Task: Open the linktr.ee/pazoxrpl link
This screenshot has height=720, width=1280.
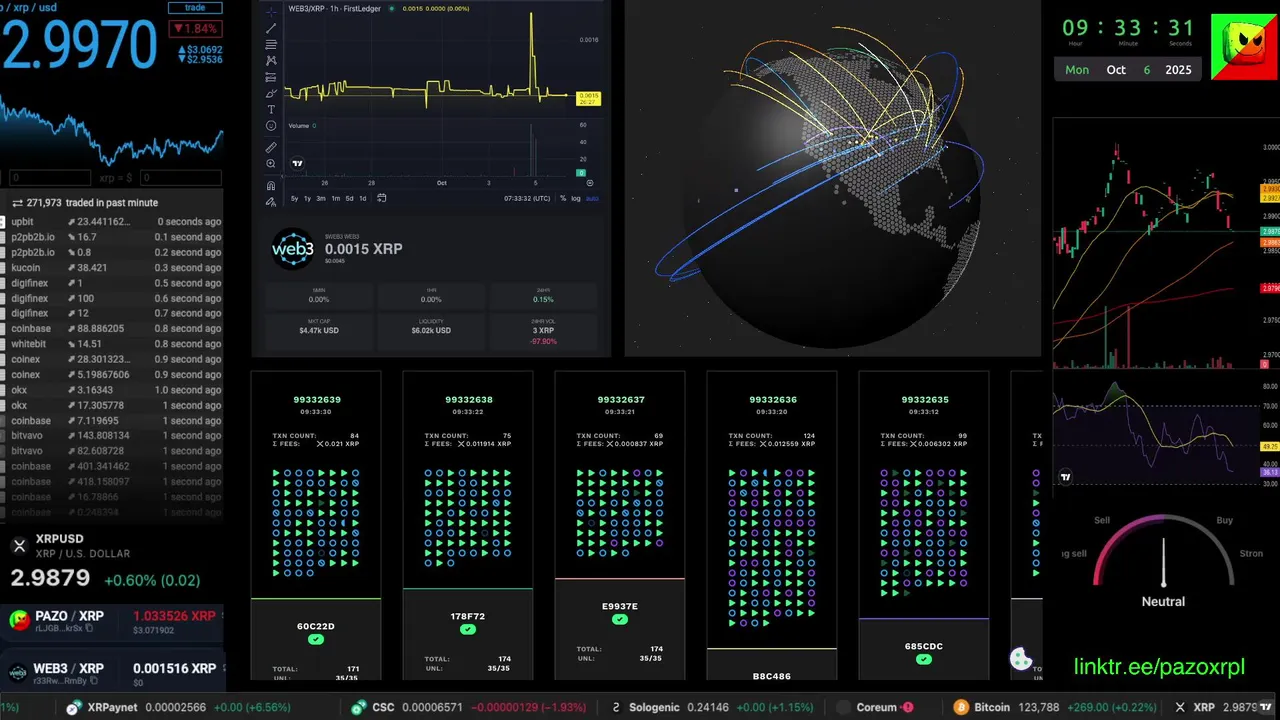Action: [1159, 667]
